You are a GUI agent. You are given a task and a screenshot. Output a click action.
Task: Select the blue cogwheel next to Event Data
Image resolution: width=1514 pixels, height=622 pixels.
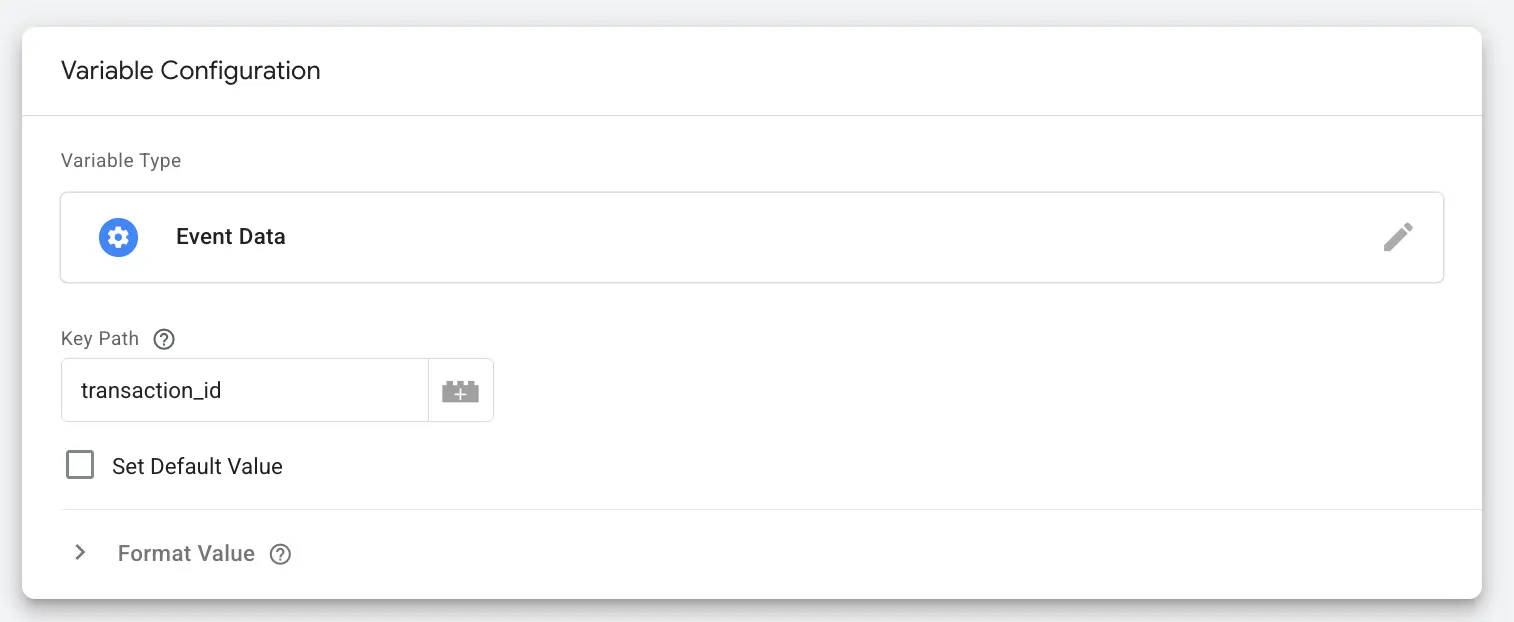118,237
